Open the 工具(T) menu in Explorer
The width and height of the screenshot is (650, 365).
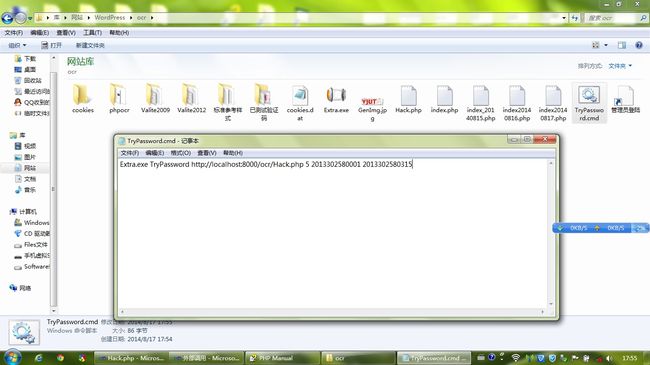point(92,32)
